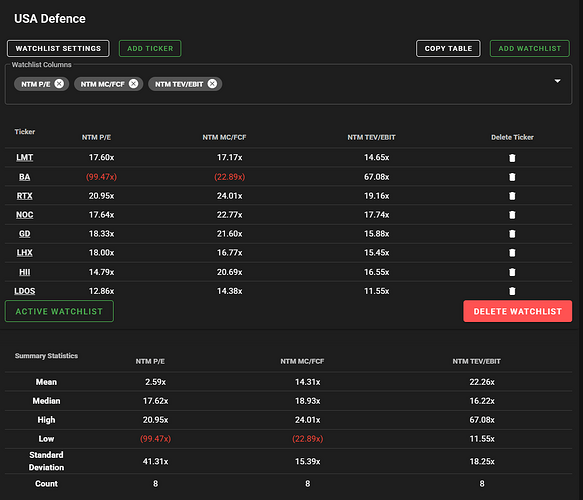Screen dimensions: 583x500
Task: Click the Mean row label
Action: (x=46, y=382)
